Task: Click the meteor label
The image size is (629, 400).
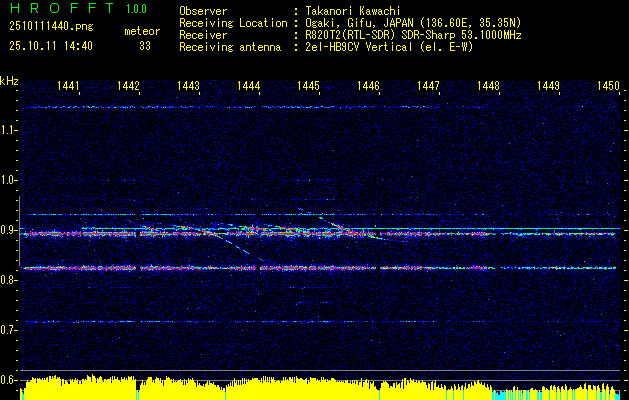Action: click(x=142, y=31)
